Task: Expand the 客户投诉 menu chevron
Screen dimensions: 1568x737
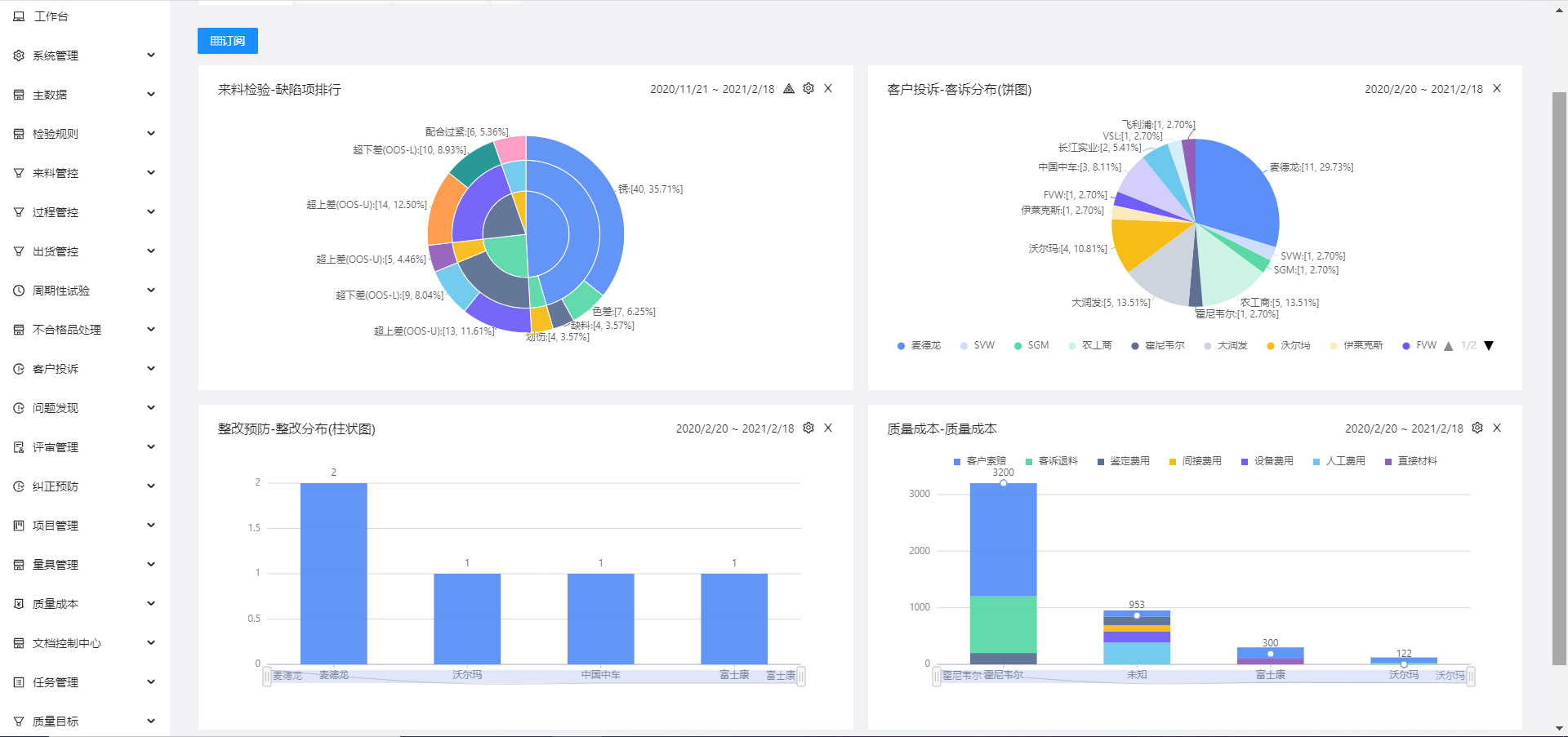Action: click(x=151, y=369)
